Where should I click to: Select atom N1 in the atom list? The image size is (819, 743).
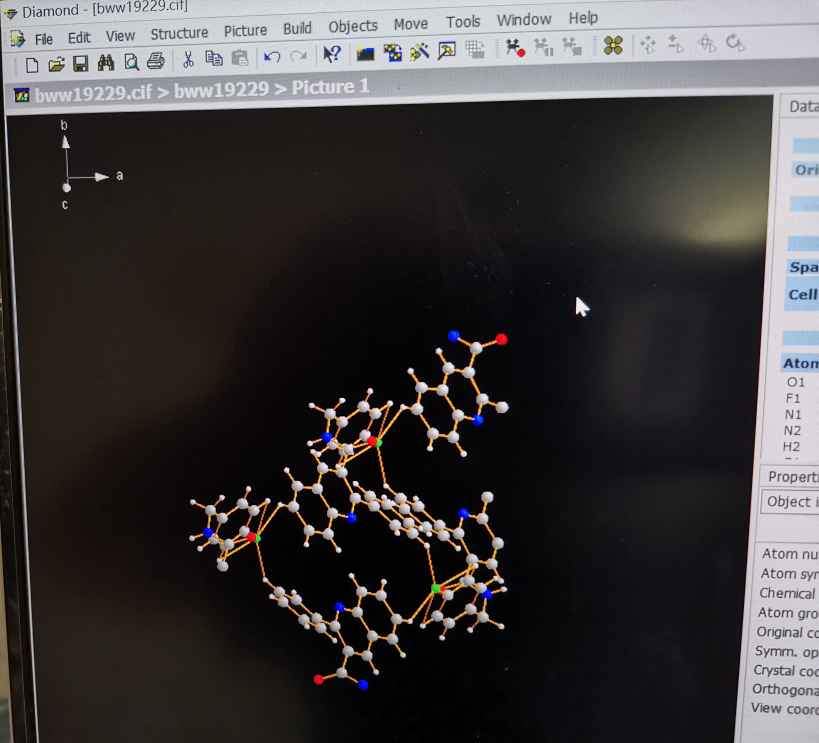pyautogui.click(x=792, y=414)
